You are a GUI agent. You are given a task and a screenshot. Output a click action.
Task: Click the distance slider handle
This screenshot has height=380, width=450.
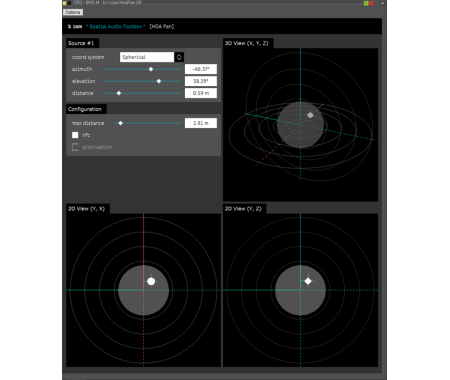[x=119, y=93]
